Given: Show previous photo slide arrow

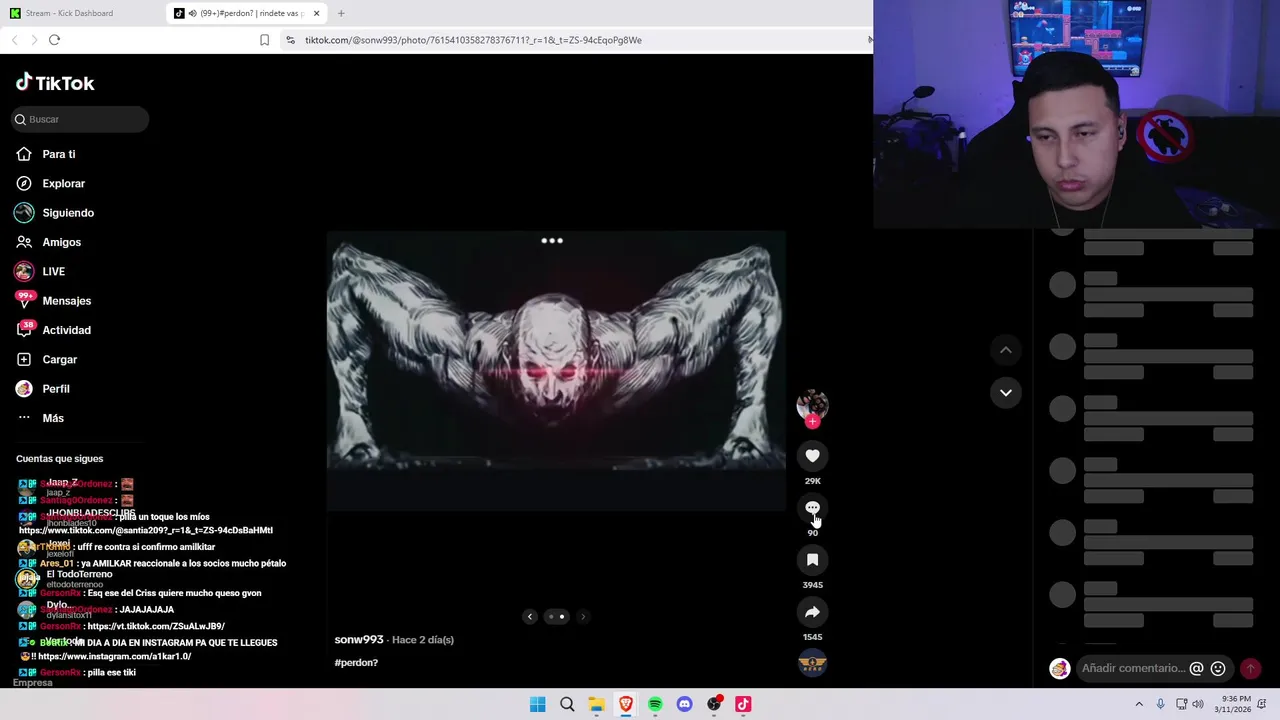Looking at the screenshot, I should click(x=530, y=617).
